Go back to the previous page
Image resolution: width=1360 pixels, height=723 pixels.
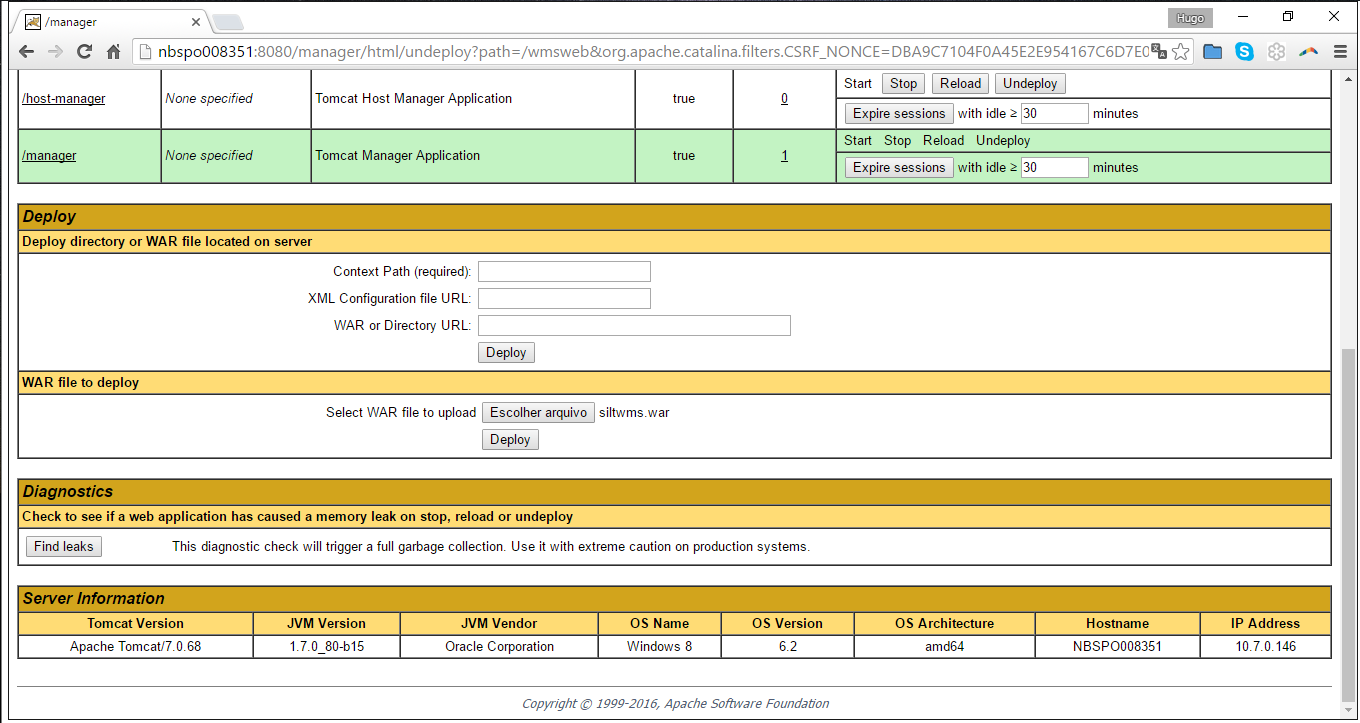(x=26, y=52)
